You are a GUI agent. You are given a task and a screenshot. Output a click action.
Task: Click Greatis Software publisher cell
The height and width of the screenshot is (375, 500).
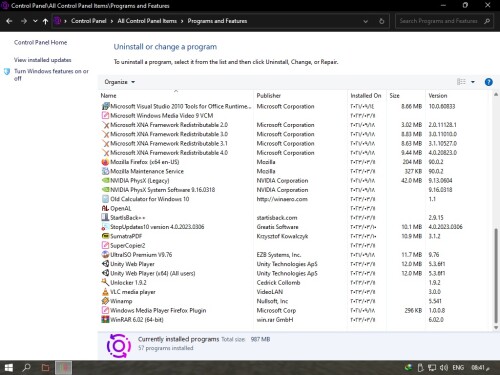[x=277, y=227]
